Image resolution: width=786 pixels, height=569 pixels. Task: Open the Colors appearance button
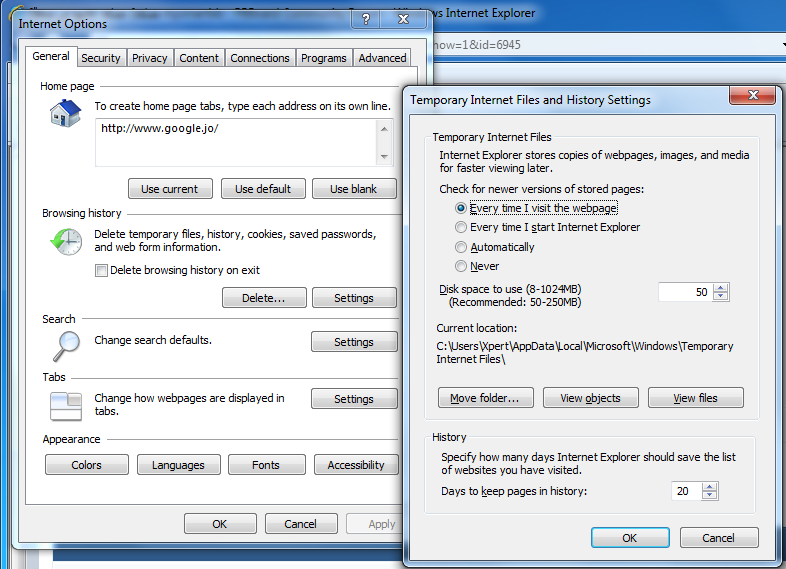(x=87, y=465)
